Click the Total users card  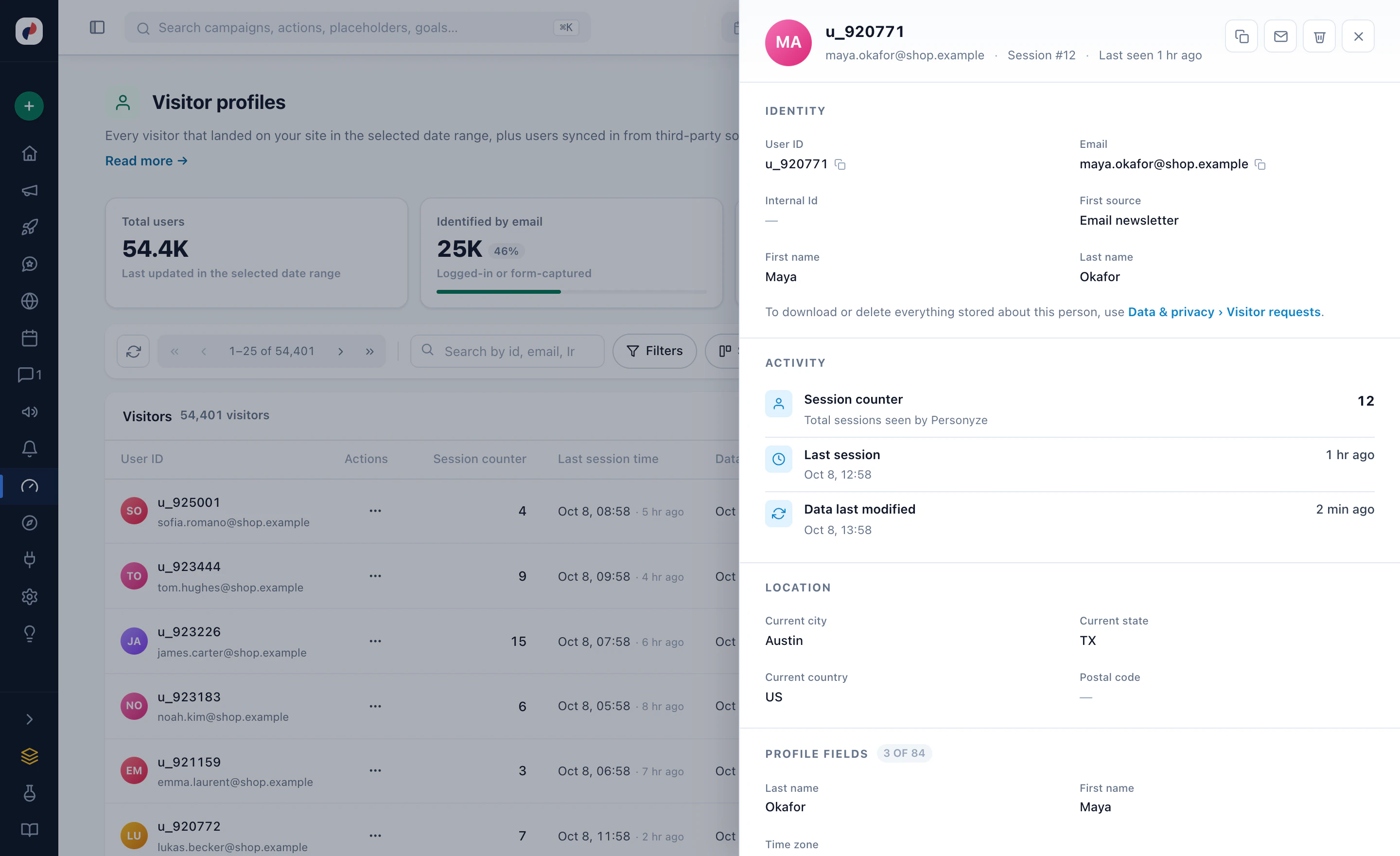click(256, 253)
